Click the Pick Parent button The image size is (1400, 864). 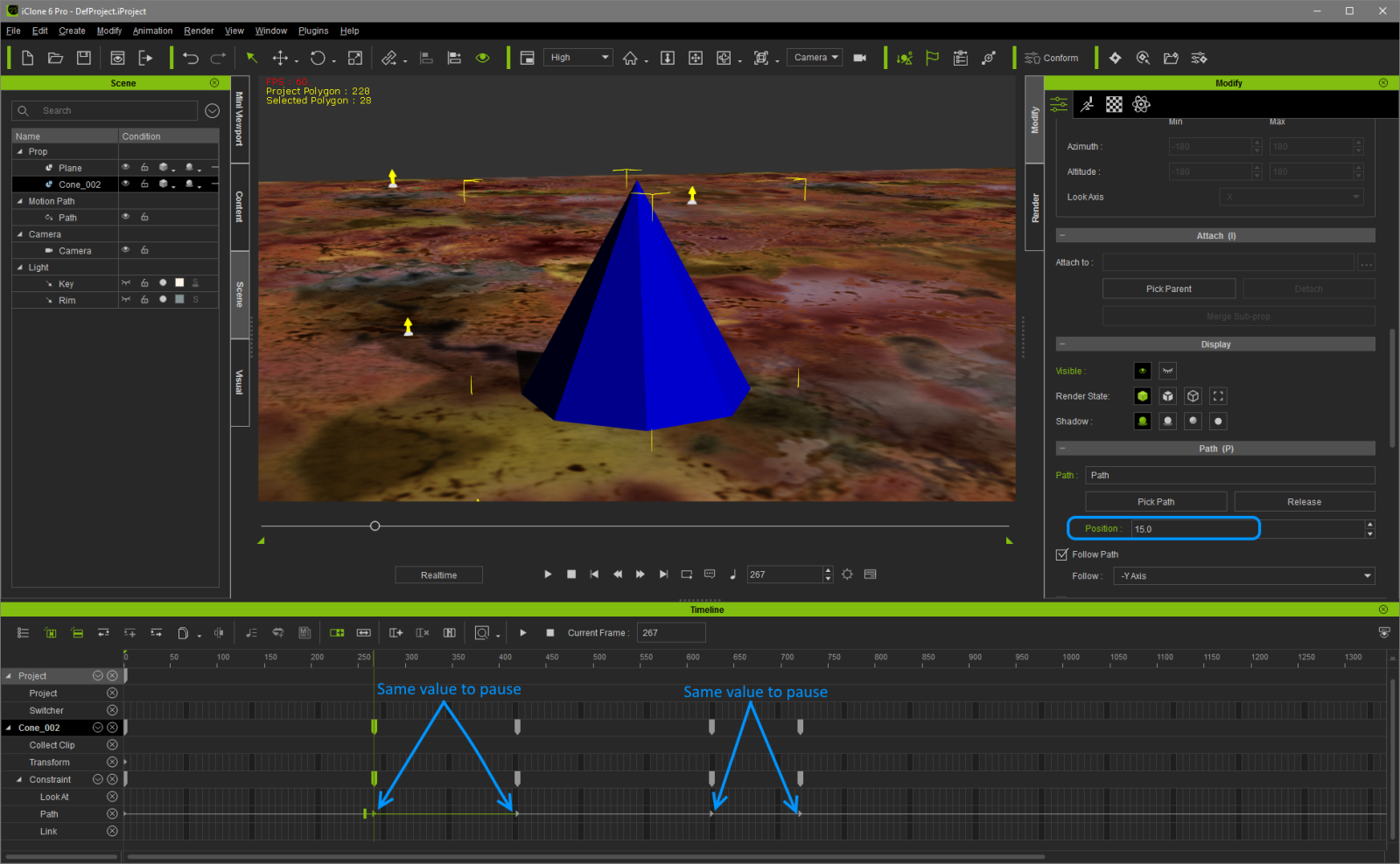[1169, 289]
